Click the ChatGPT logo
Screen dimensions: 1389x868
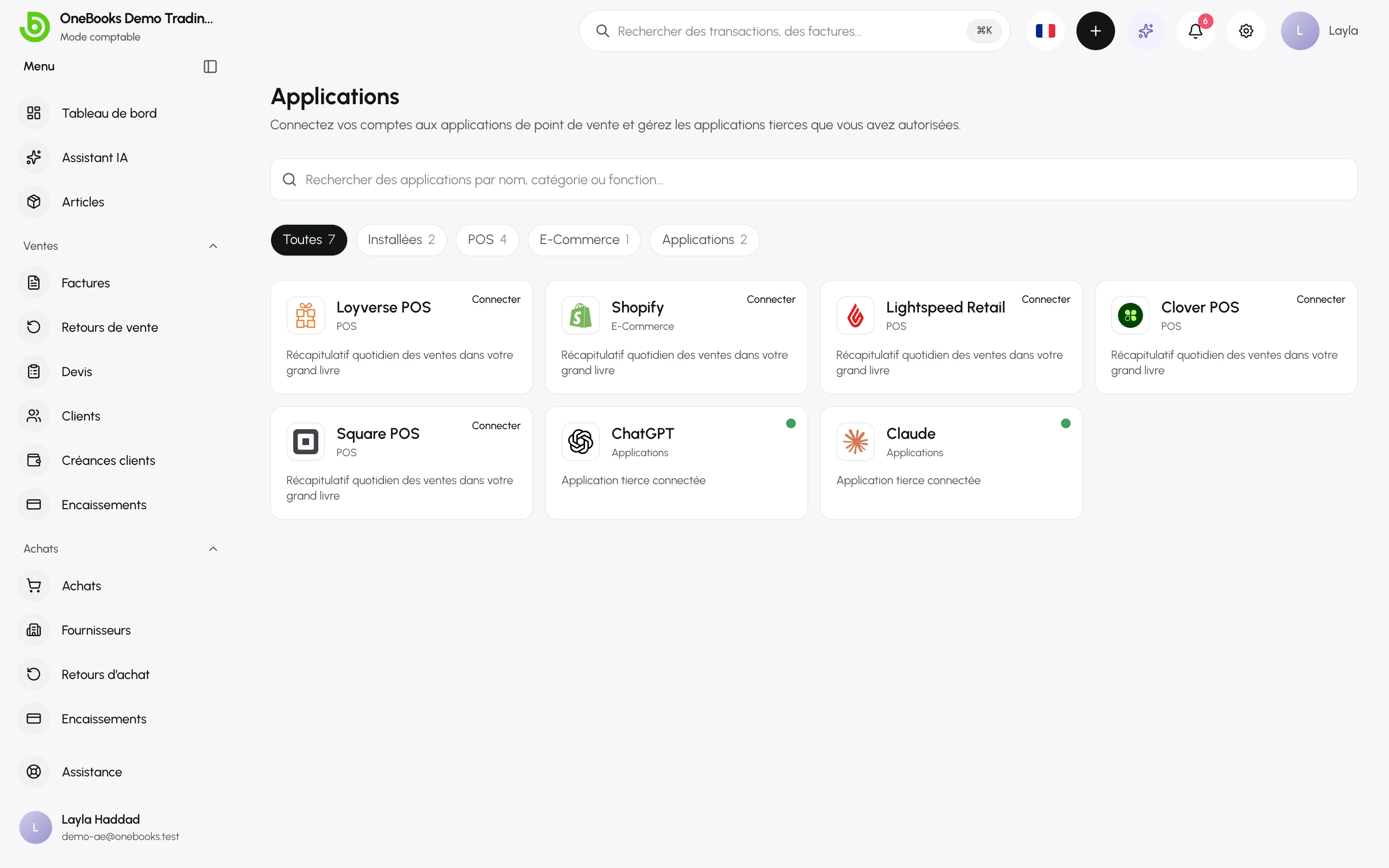coord(580,441)
